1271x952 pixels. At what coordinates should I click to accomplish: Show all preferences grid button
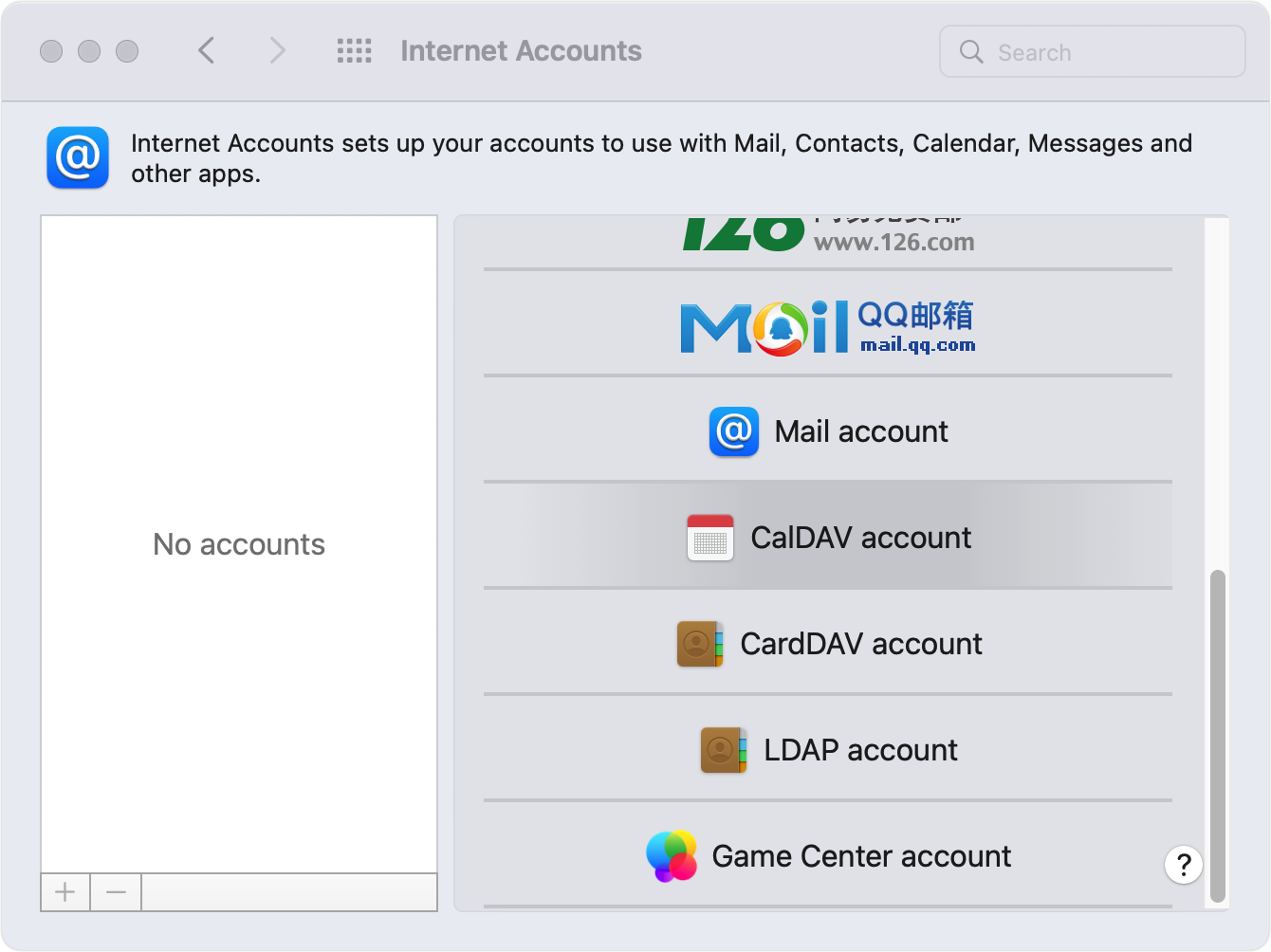coord(354,50)
